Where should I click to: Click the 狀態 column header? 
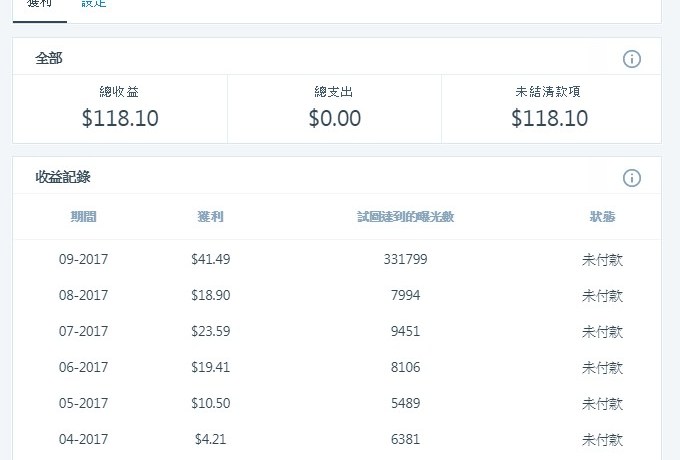[x=602, y=217]
